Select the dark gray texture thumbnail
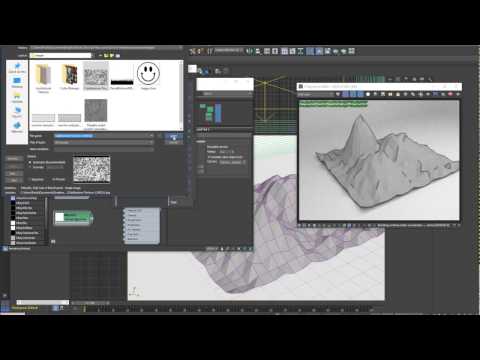This screenshot has height=360, width=480. [x=96, y=111]
